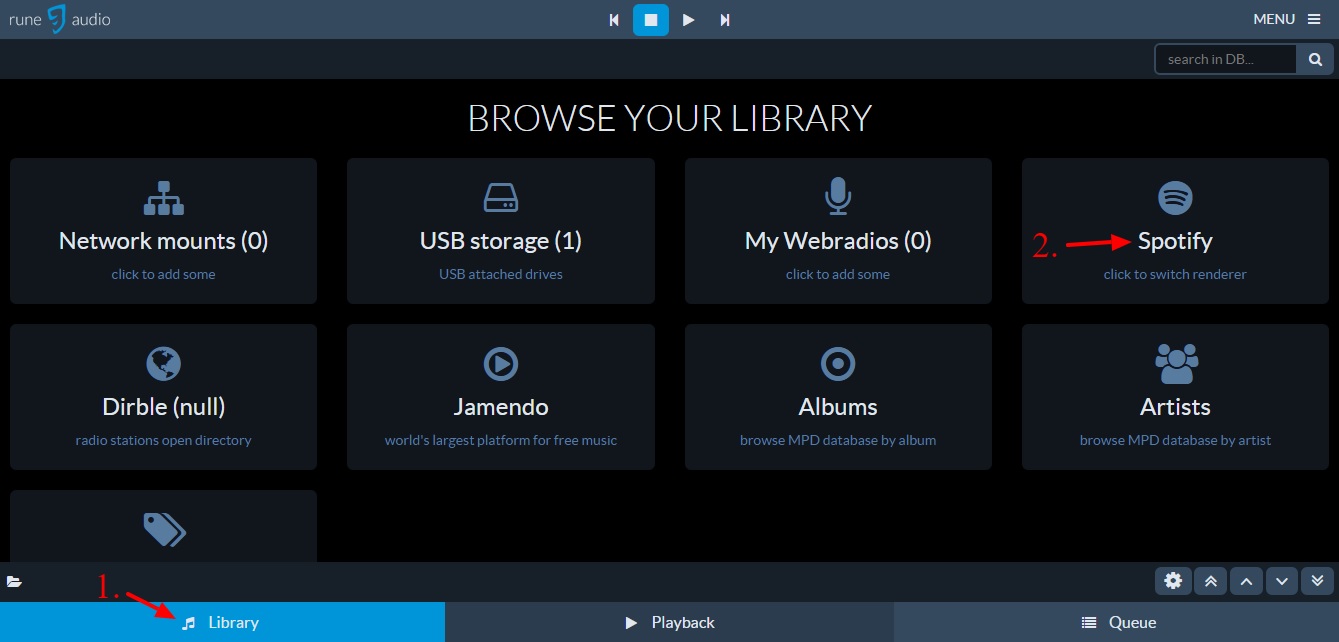Screen dimensions: 1339x642
Task: Switch to the Library tab
Action: click(222, 622)
